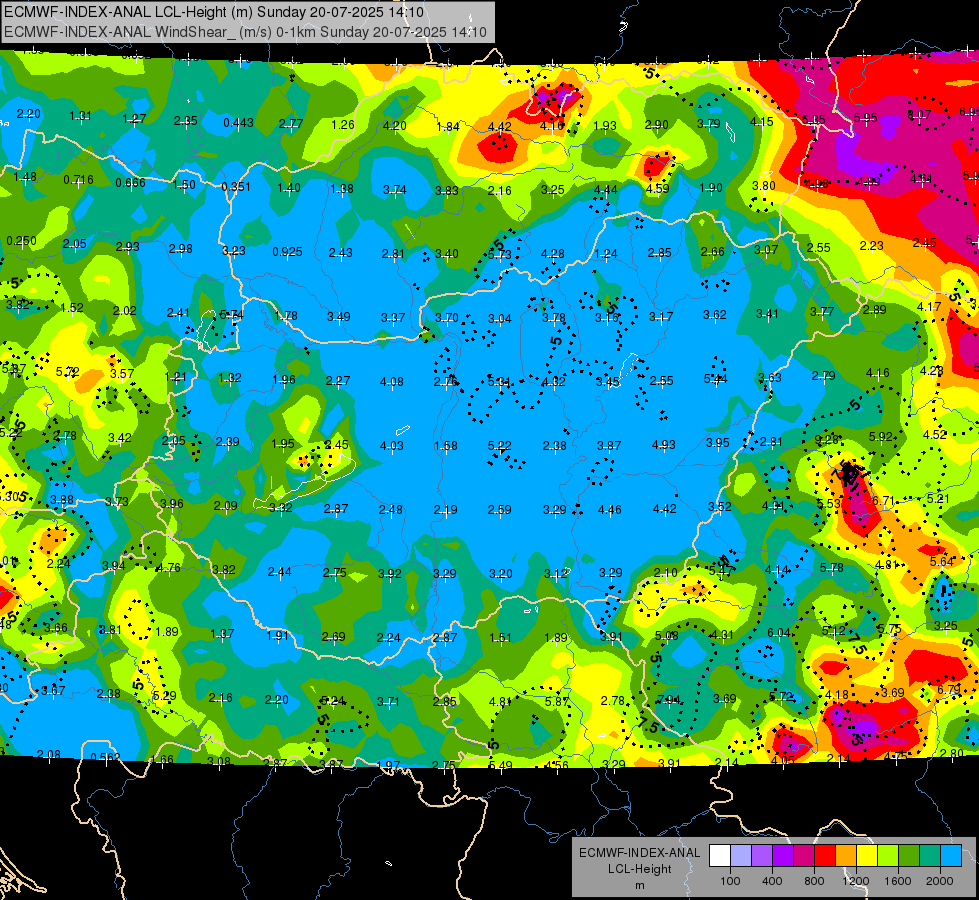Image resolution: width=979 pixels, height=900 pixels.
Task: Click the wind shear value "4.76"
Action: coord(168,568)
